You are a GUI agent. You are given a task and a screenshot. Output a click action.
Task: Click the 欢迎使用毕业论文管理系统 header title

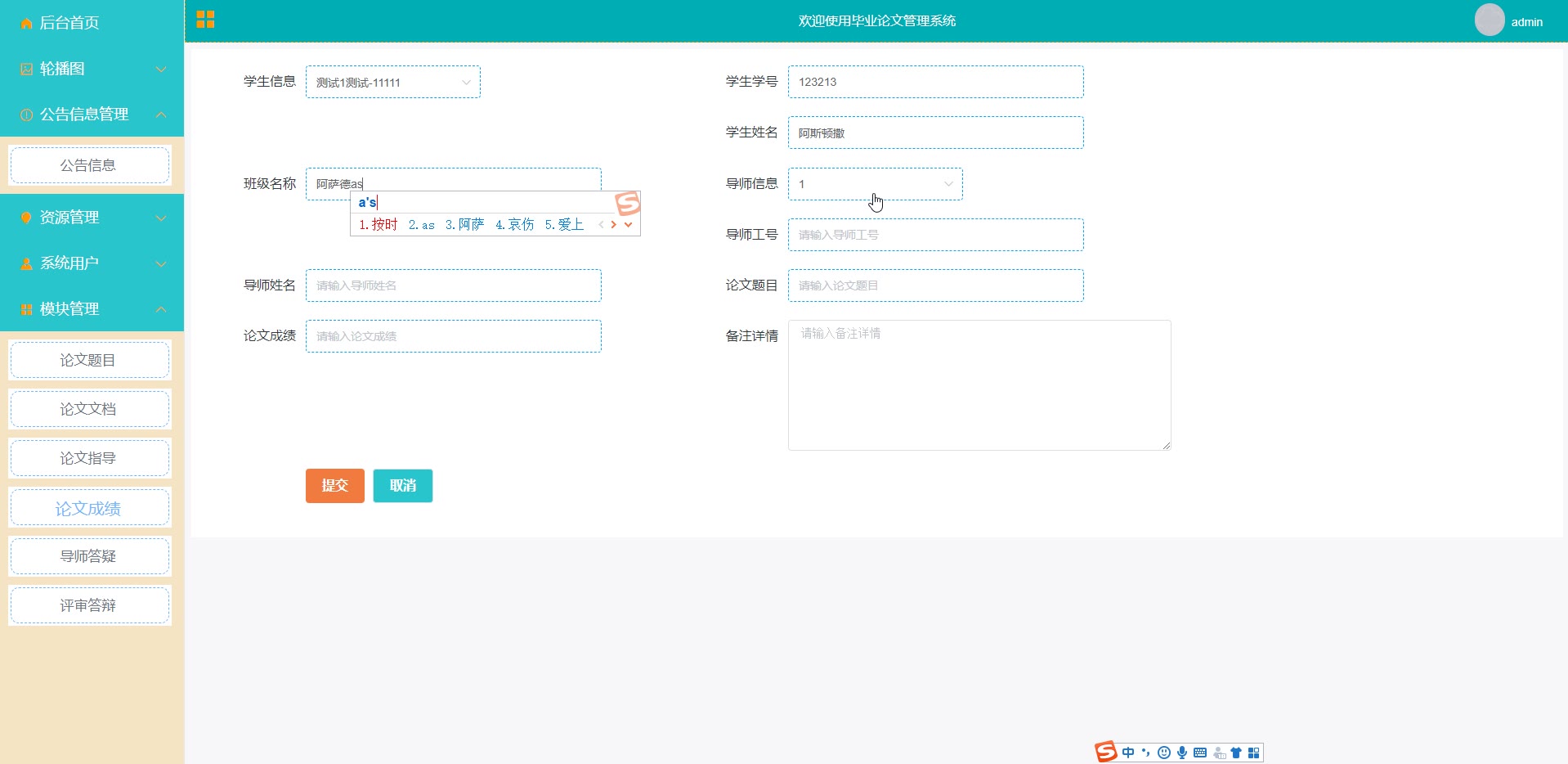(876, 20)
